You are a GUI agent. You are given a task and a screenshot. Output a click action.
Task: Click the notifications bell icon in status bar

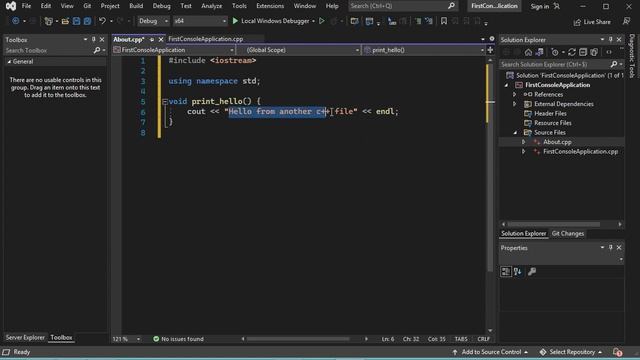617,352
